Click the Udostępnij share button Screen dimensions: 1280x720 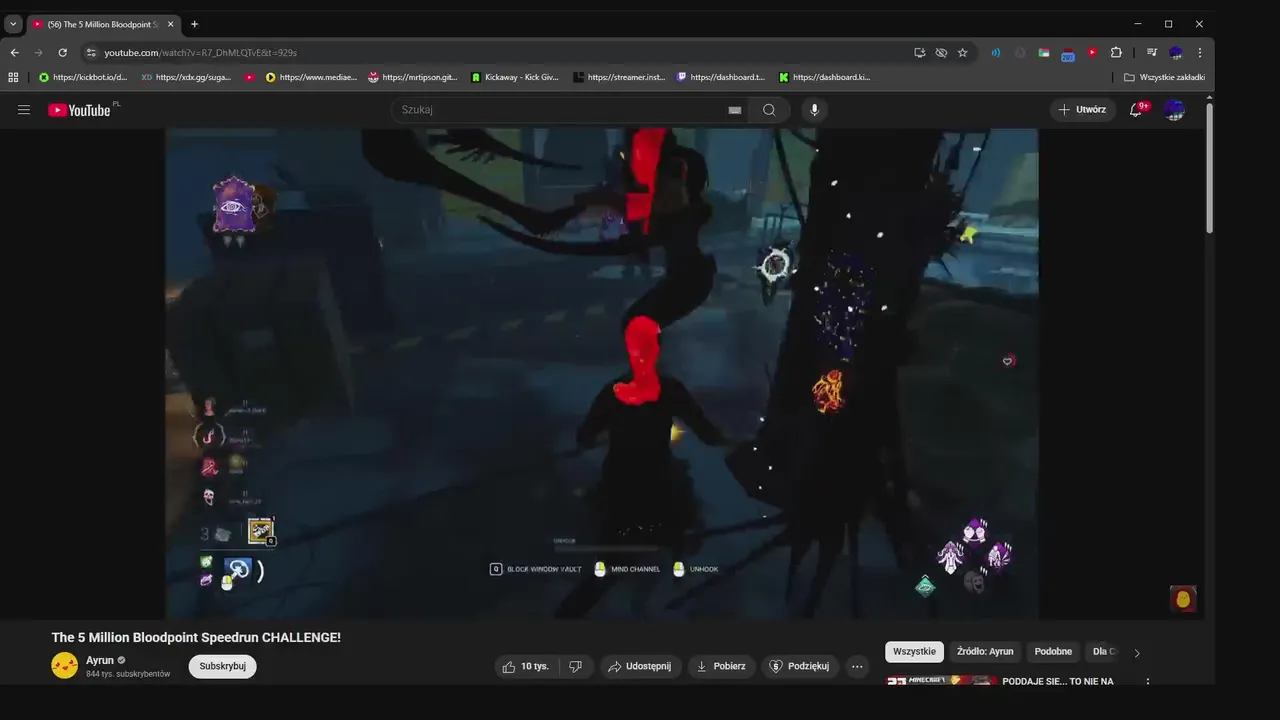point(641,666)
